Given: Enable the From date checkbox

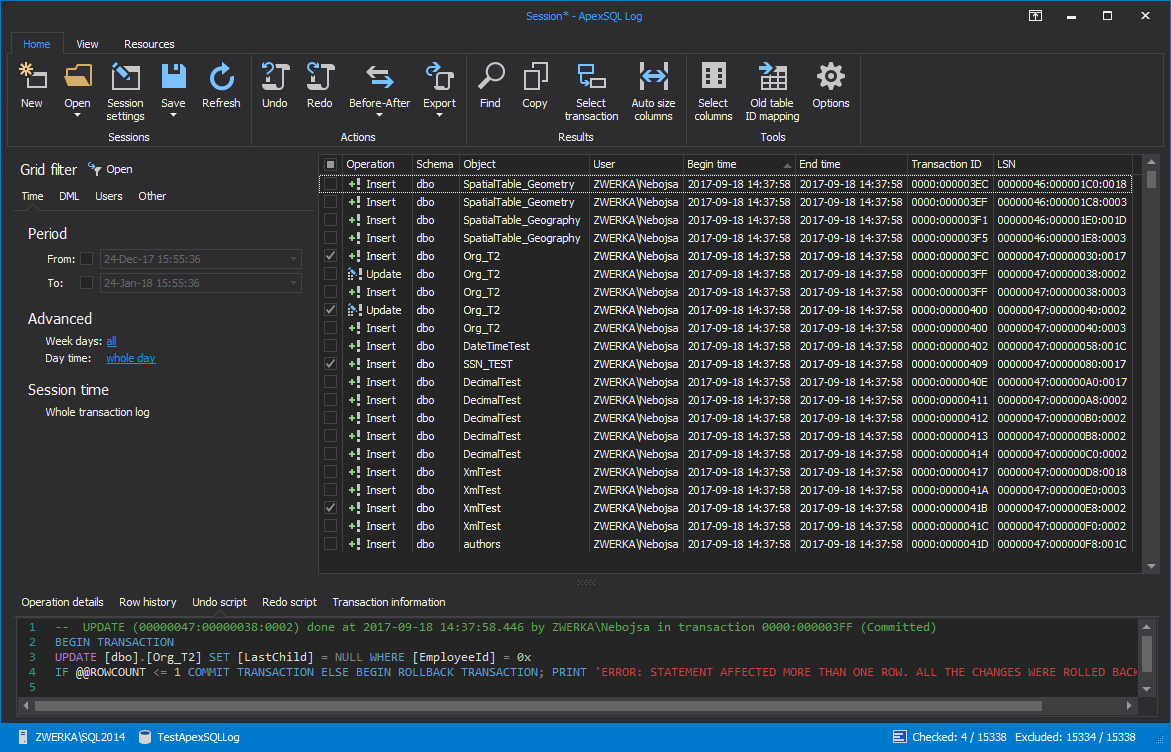Looking at the screenshot, I should coord(87,259).
